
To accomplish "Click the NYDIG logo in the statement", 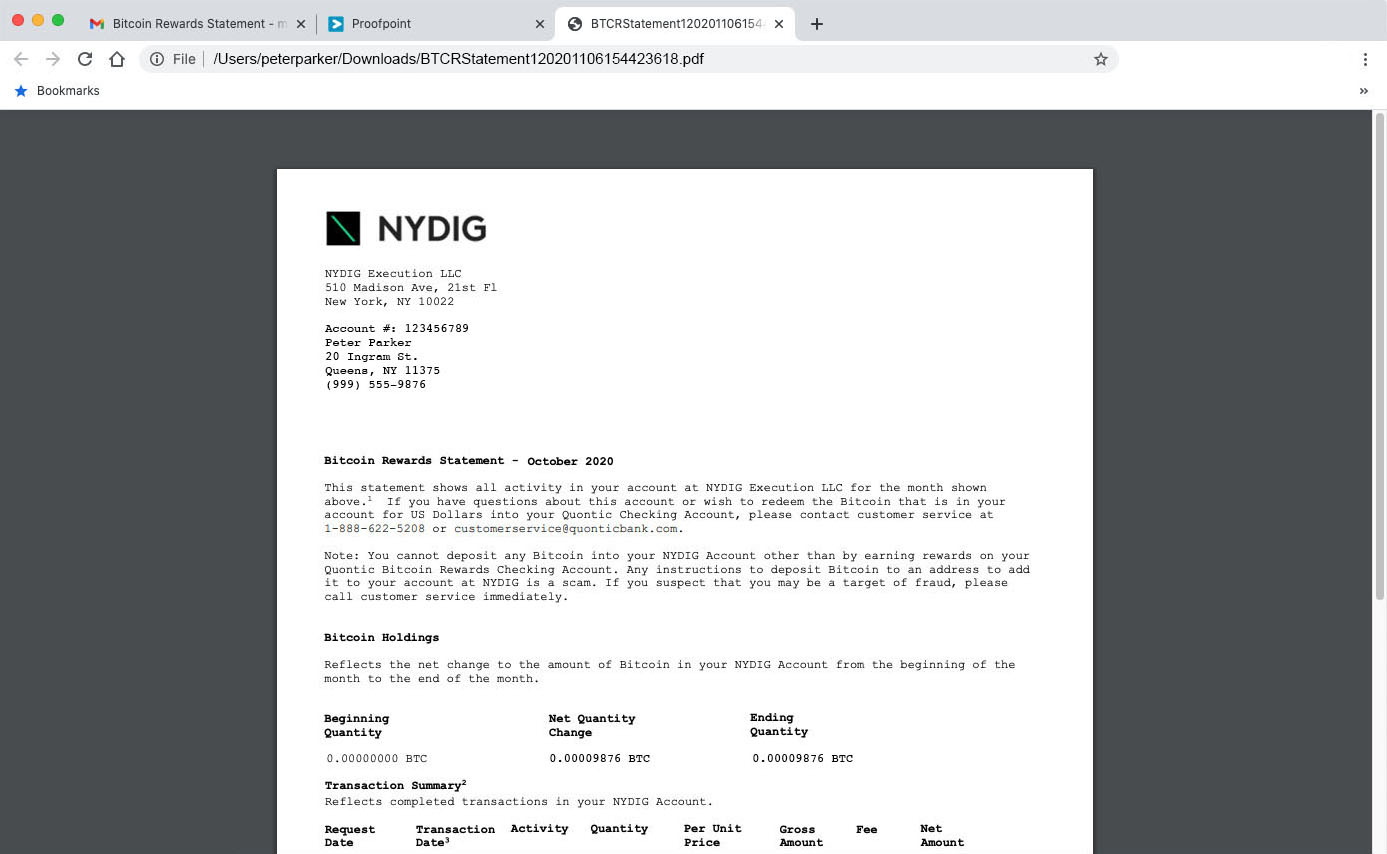I will pos(406,229).
